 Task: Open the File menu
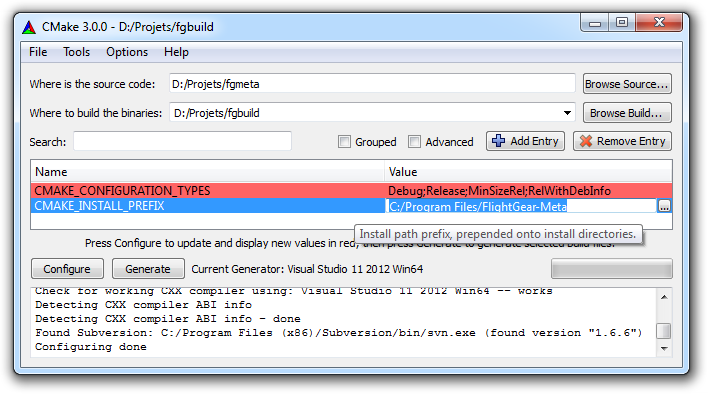tap(38, 52)
